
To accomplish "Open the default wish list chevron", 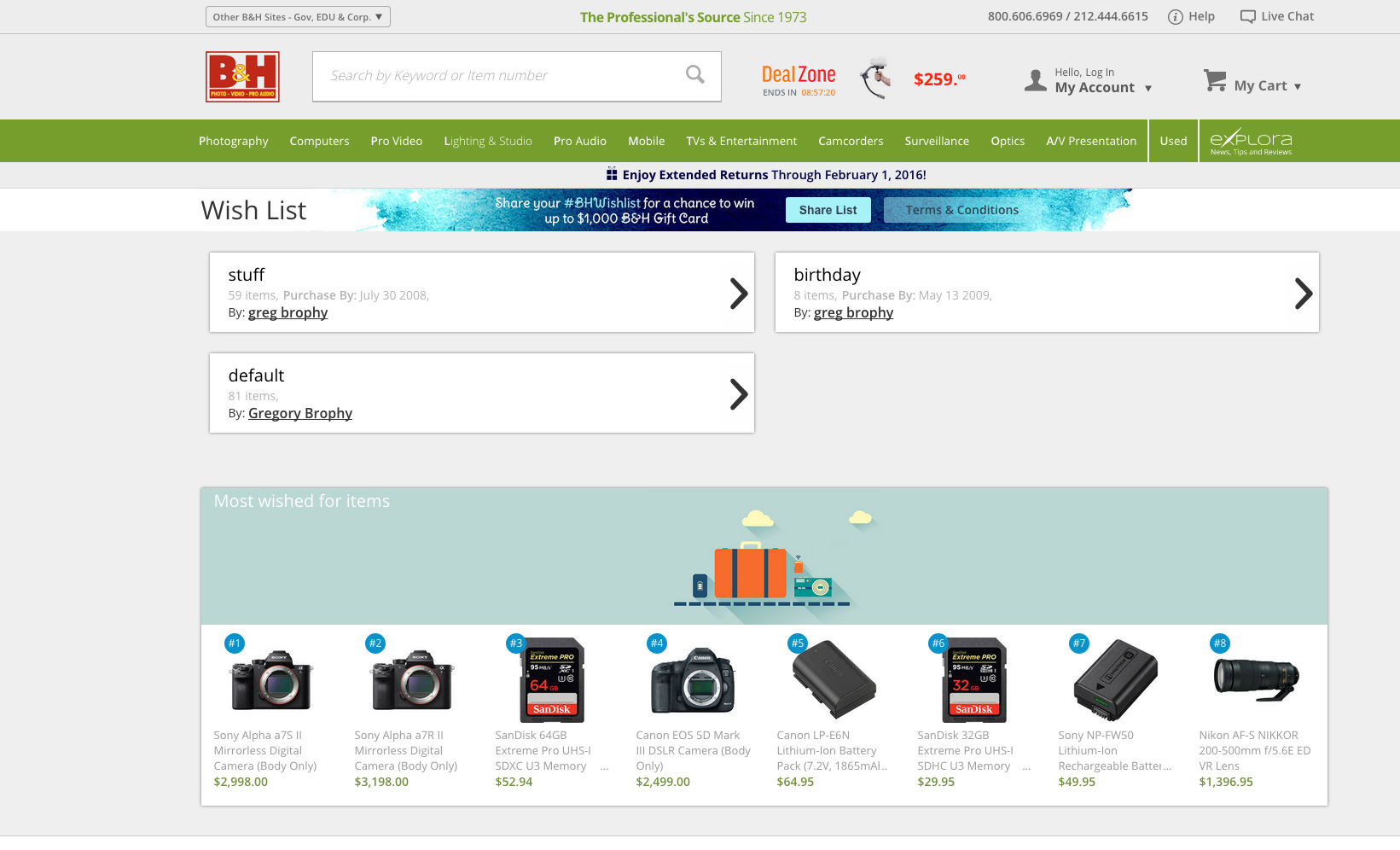I will click(x=739, y=393).
